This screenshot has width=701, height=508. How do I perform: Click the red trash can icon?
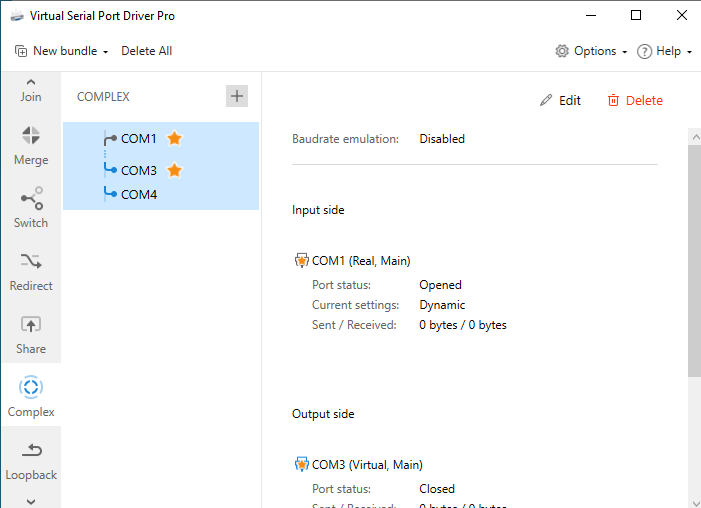(613, 100)
